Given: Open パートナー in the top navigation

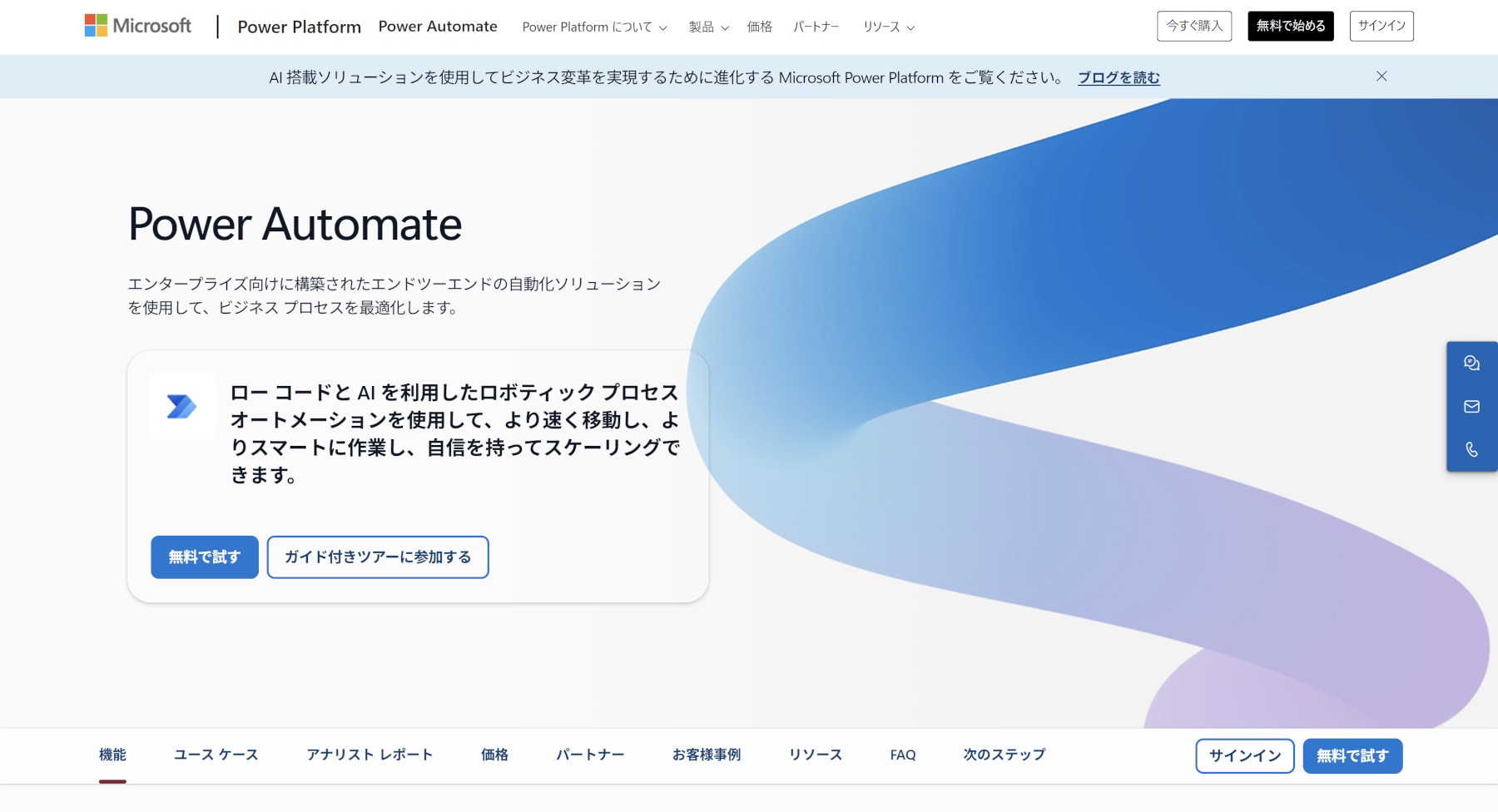Looking at the screenshot, I should [x=816, y=27].
